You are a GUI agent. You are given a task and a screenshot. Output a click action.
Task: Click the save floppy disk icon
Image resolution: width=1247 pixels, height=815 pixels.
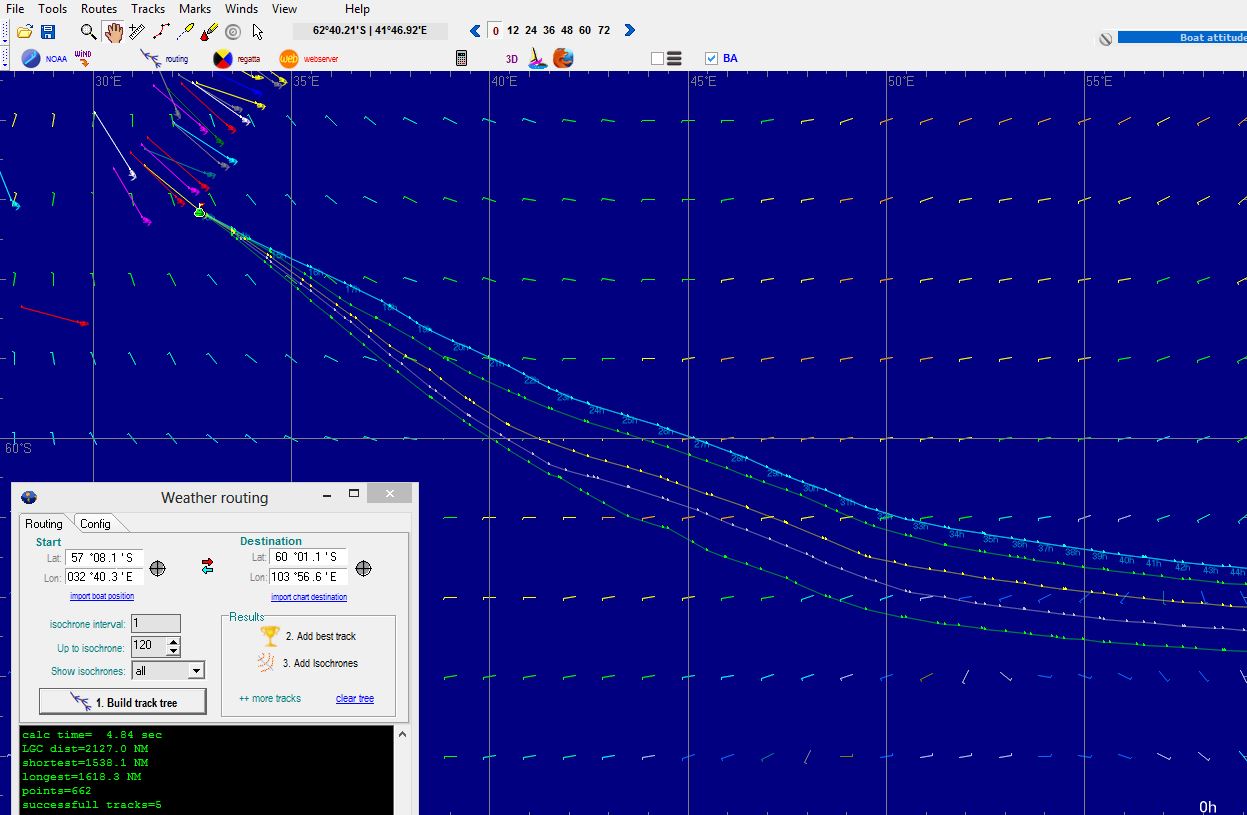click(48, 32)
